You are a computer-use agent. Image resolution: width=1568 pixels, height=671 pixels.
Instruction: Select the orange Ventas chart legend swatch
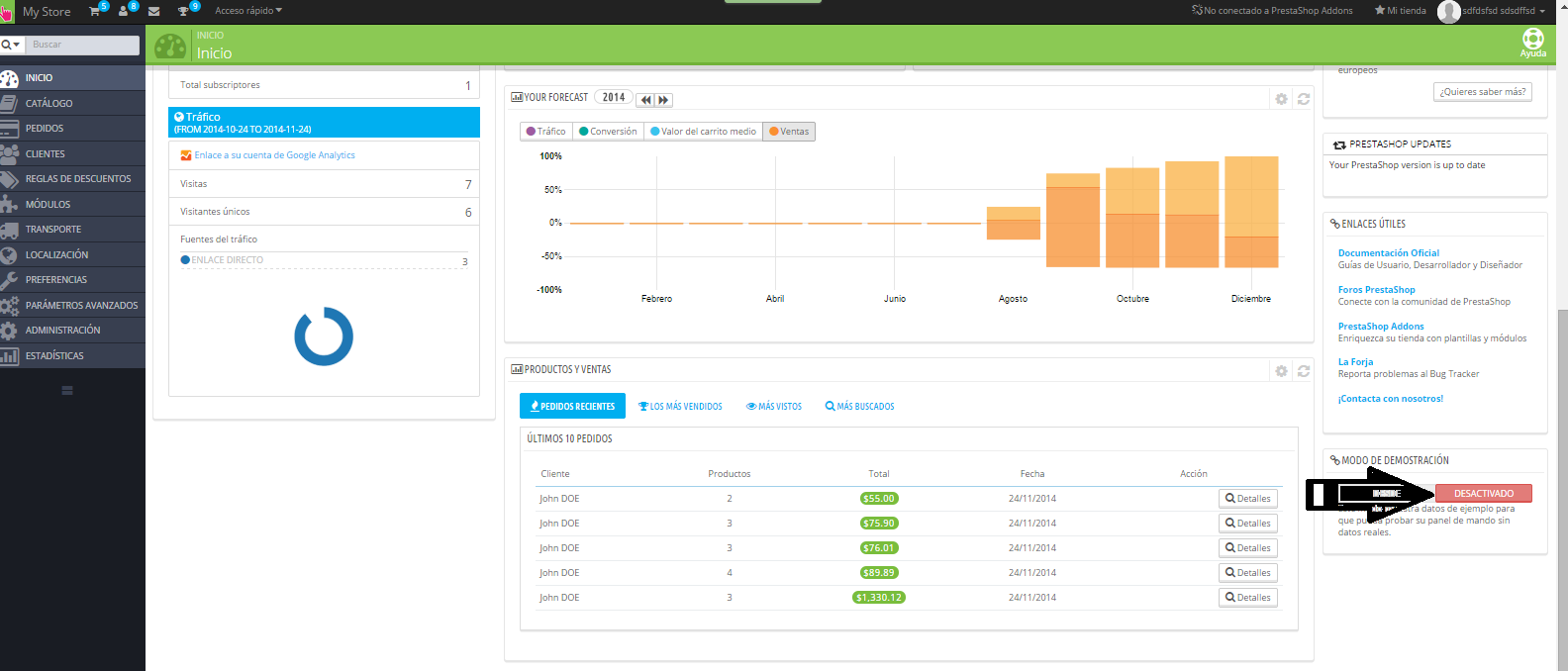[x=774, y=132]
